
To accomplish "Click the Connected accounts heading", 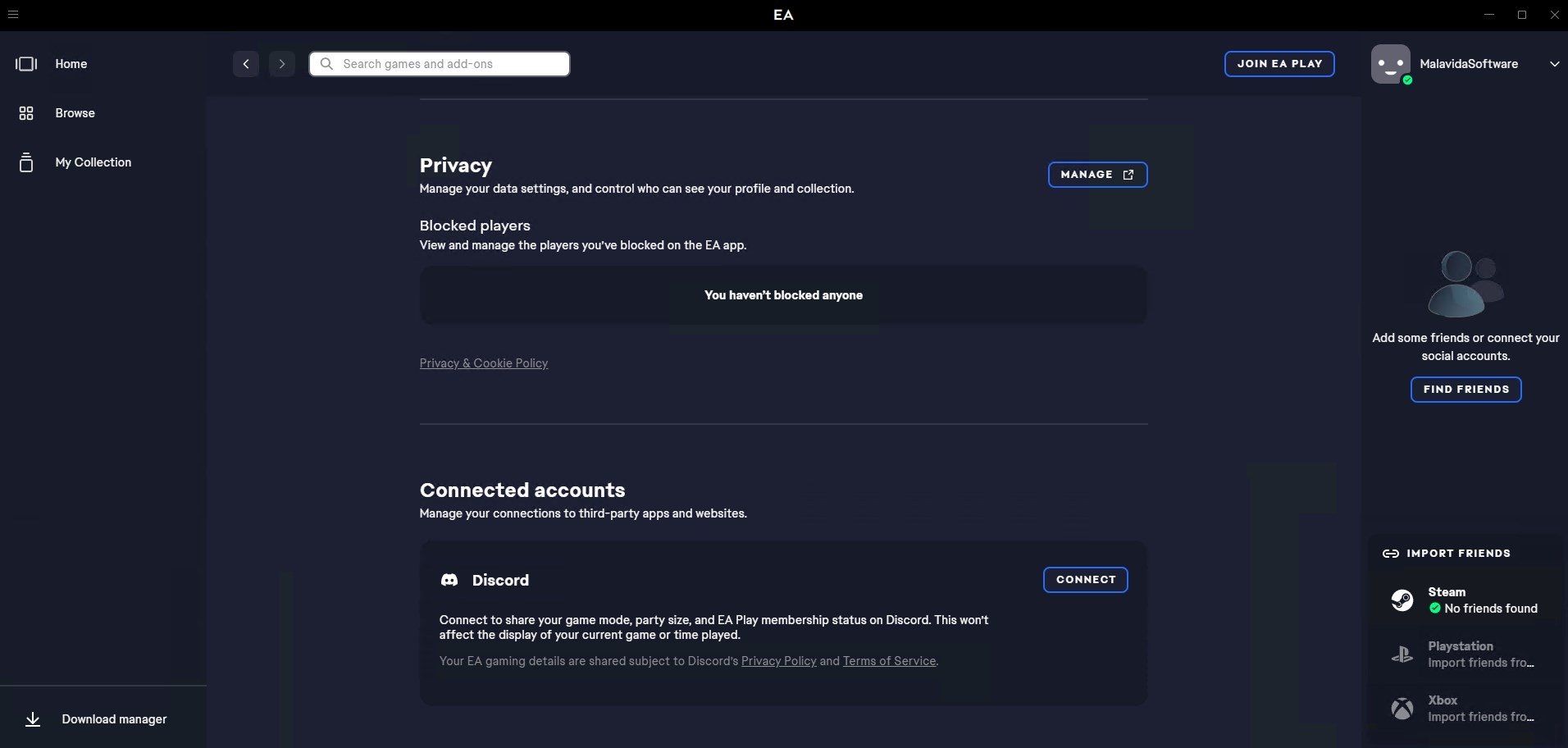I will tap(522, 490).
